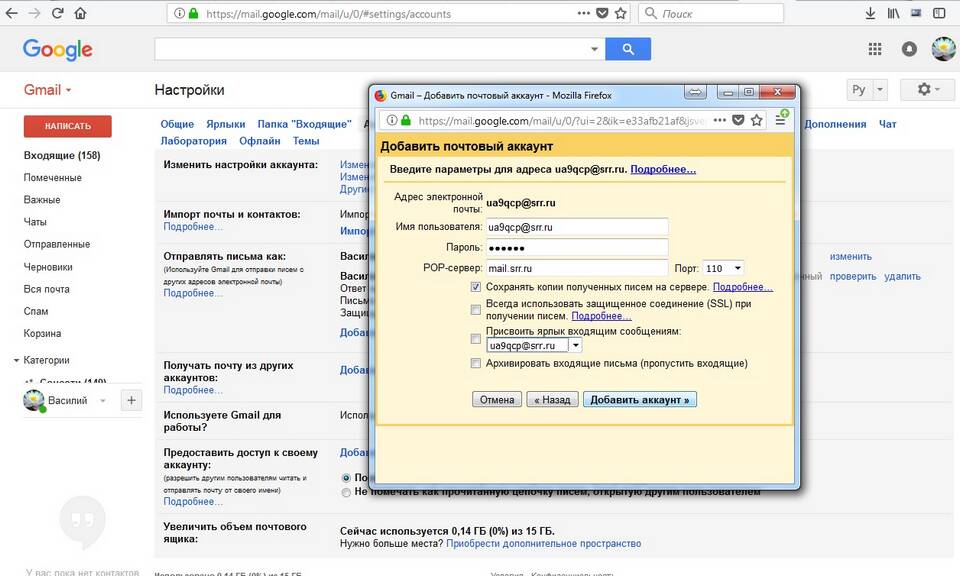This screenshot has width=960, height=576.
Task: Click the popup address bar bookmark star
Action: coord(757,121)
